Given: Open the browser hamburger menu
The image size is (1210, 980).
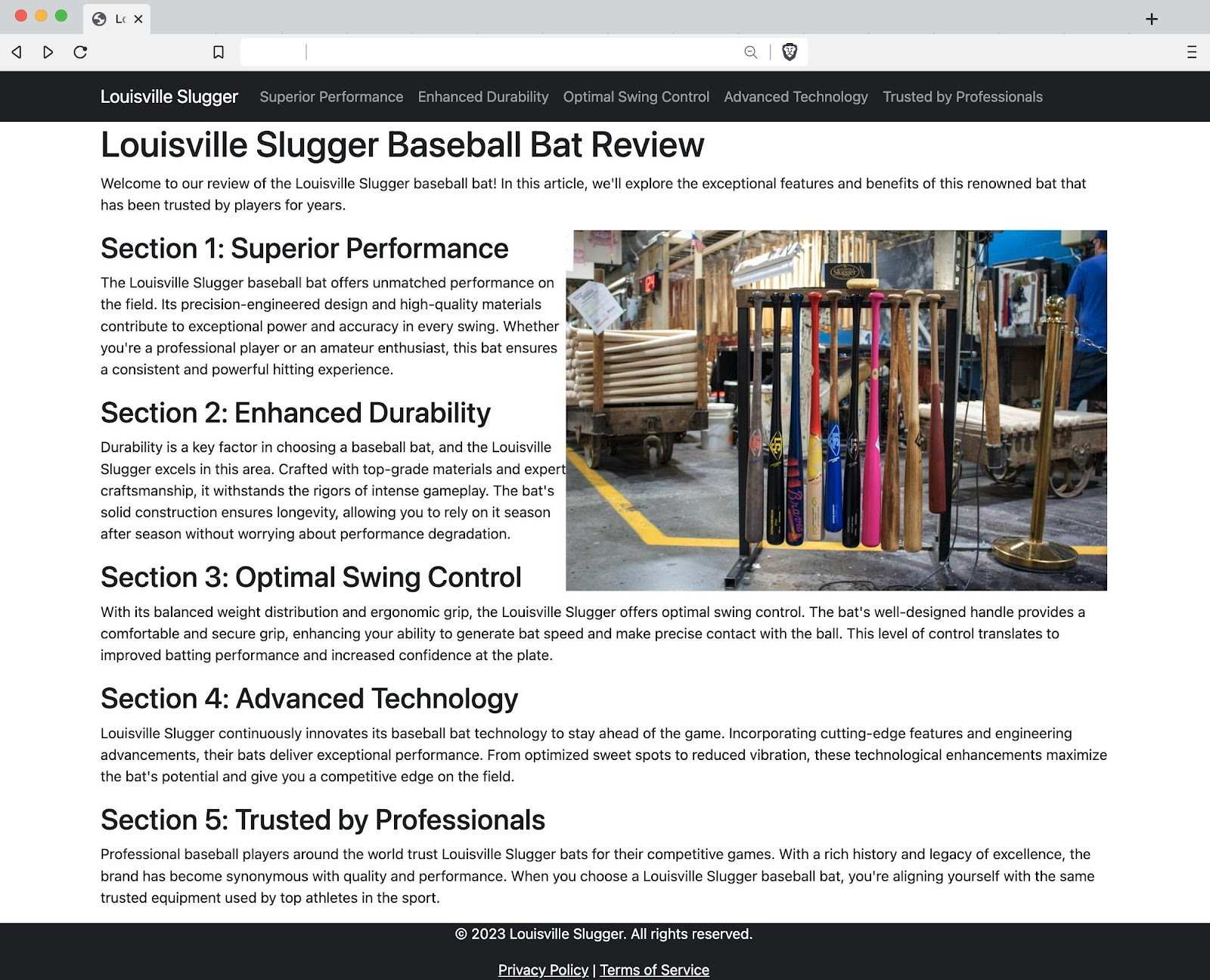Looking at the screenshot, I should (1192, 52).
